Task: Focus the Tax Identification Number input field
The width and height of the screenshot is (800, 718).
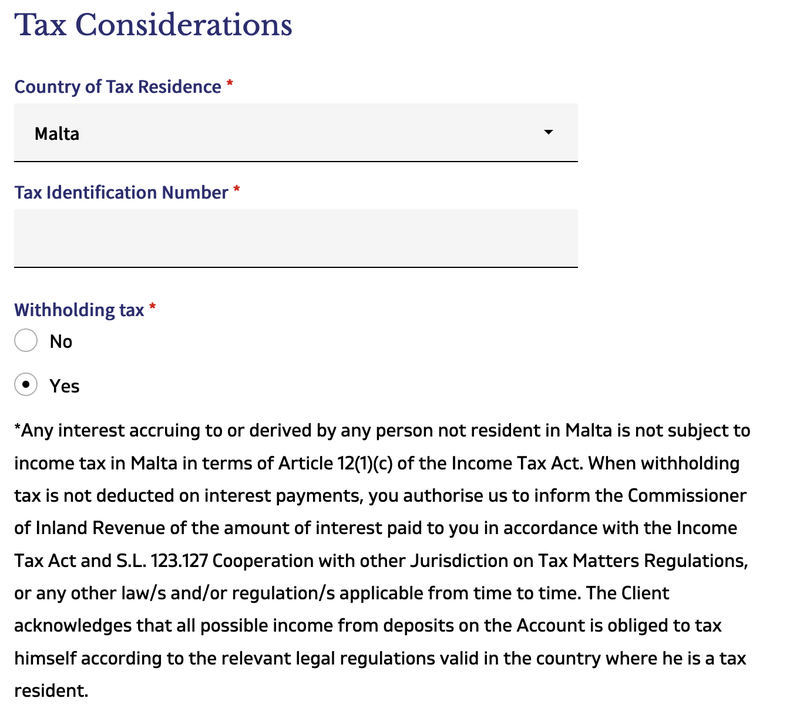Action: coord(295,238)
